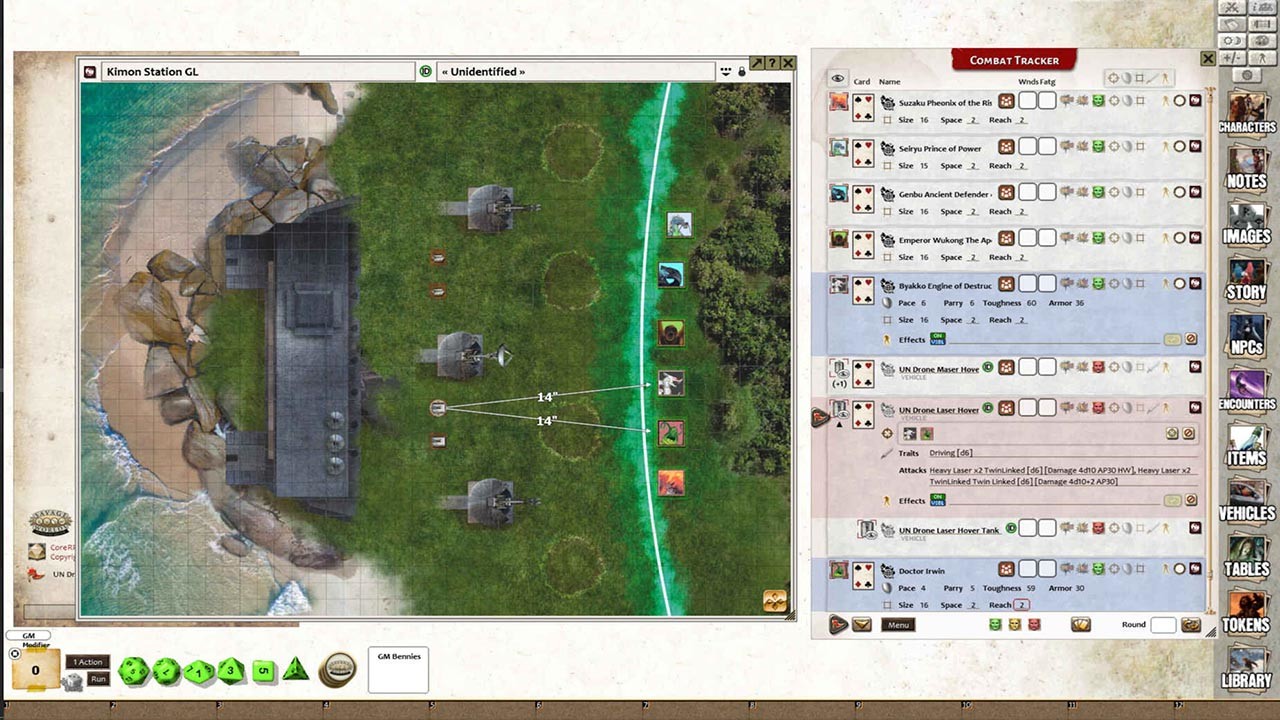The height and width of the screenshot is (720, 1280).
Task: Roll the green d4 die
Action: (x=295, y=670)
